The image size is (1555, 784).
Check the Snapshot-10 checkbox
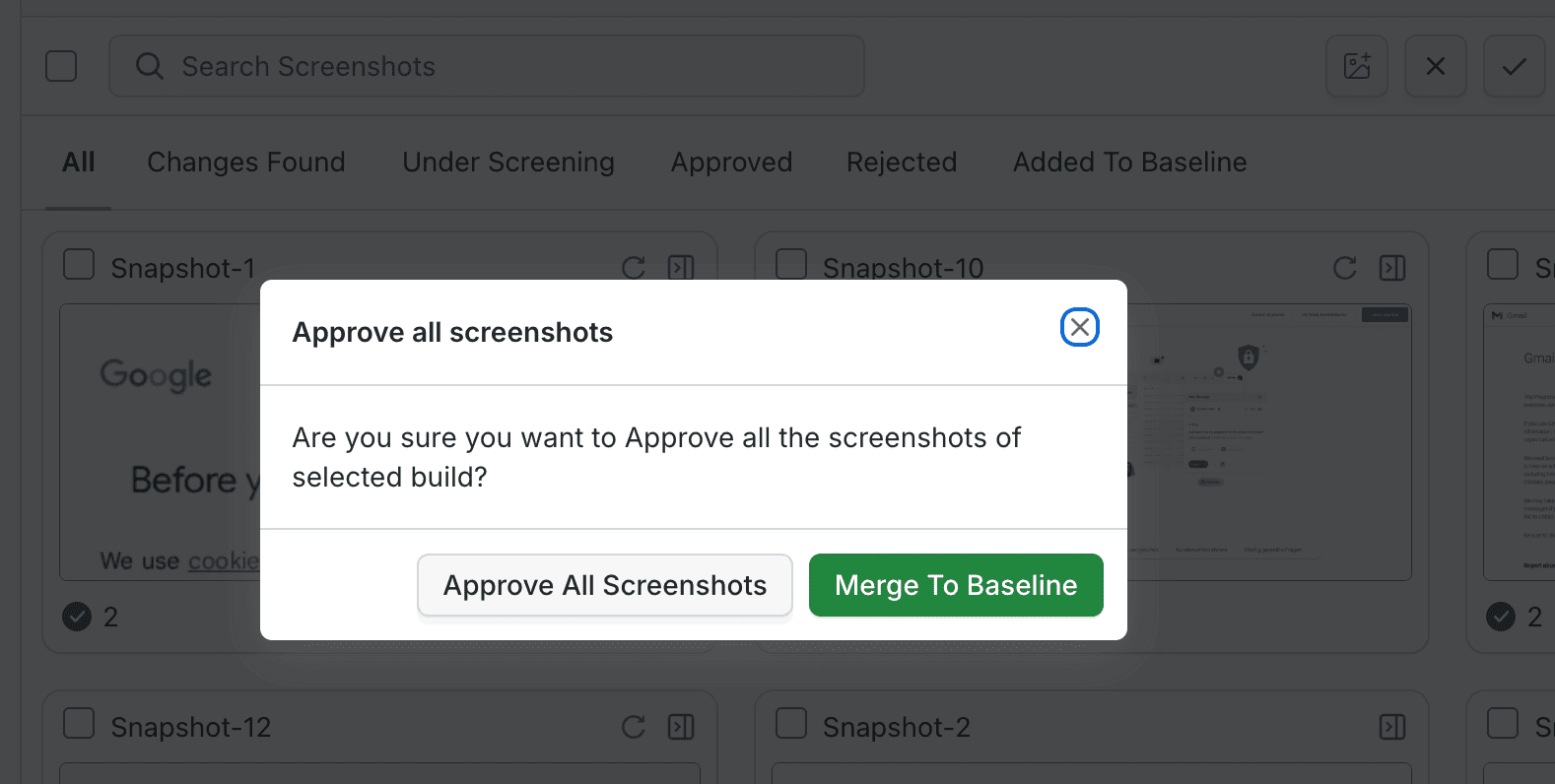(x=790, y=265)
